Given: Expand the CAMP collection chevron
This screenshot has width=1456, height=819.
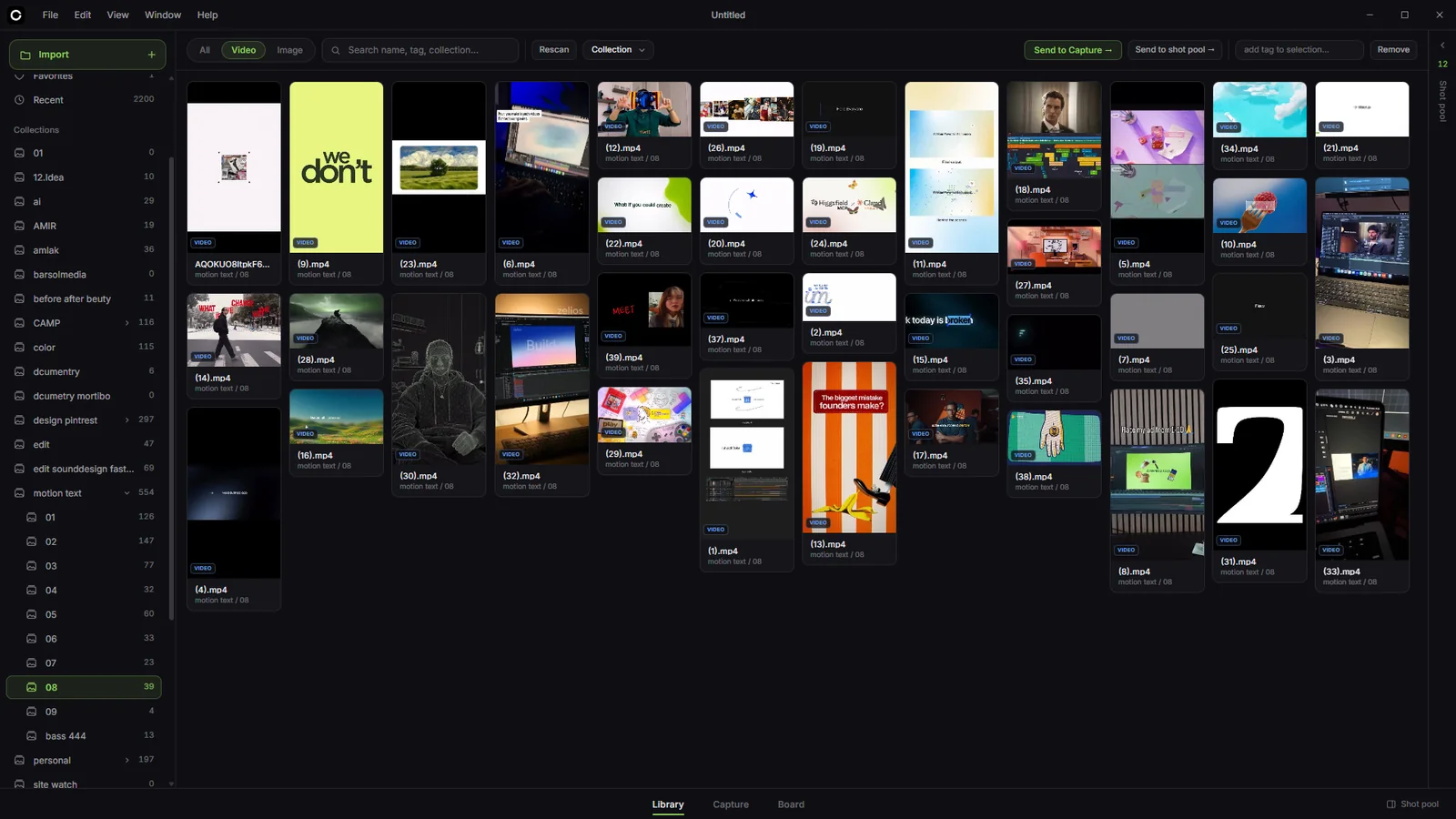Looking at the screenshot, I should coord(126,323).
